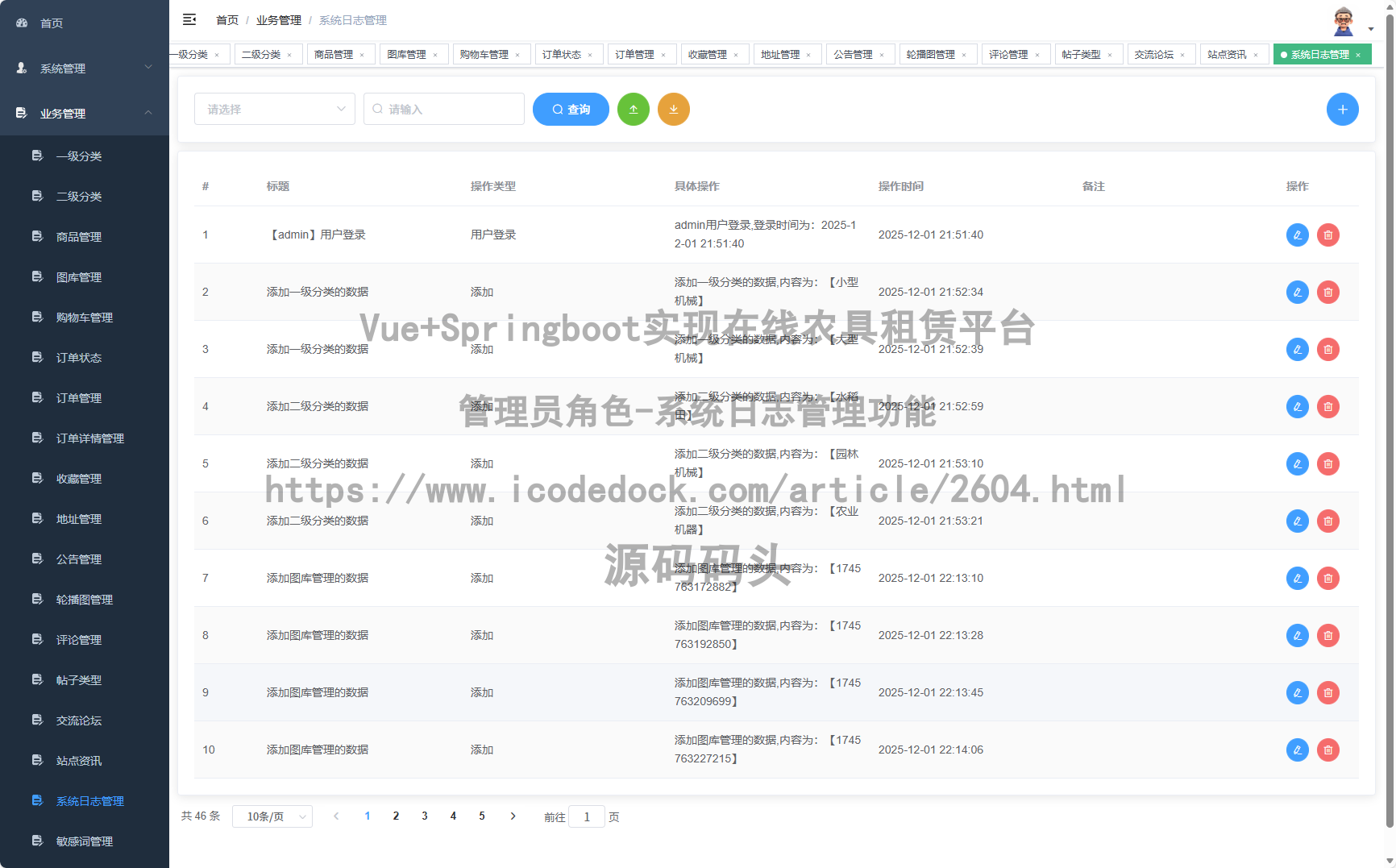The width and height of the screenshot is (1396, 868).
Task: Click the blue plus icon to add record
Action: [1343, 109]
